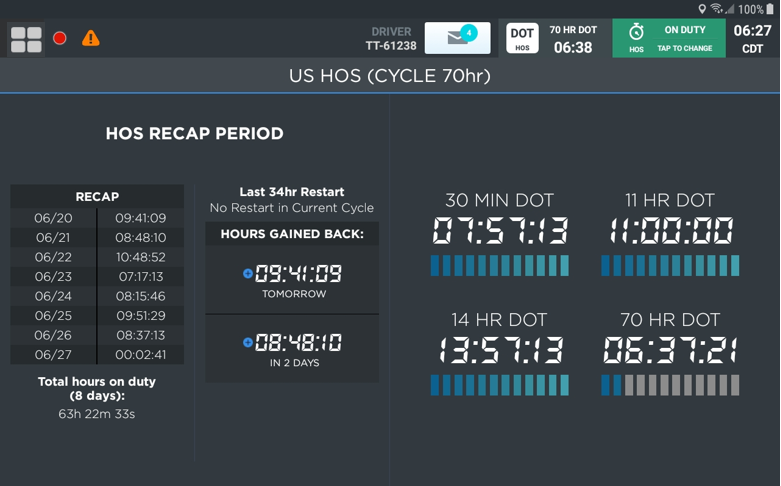
Task: Select the Driver TT-61238 label
Action: pyautogui.click(x=391, y=39)
